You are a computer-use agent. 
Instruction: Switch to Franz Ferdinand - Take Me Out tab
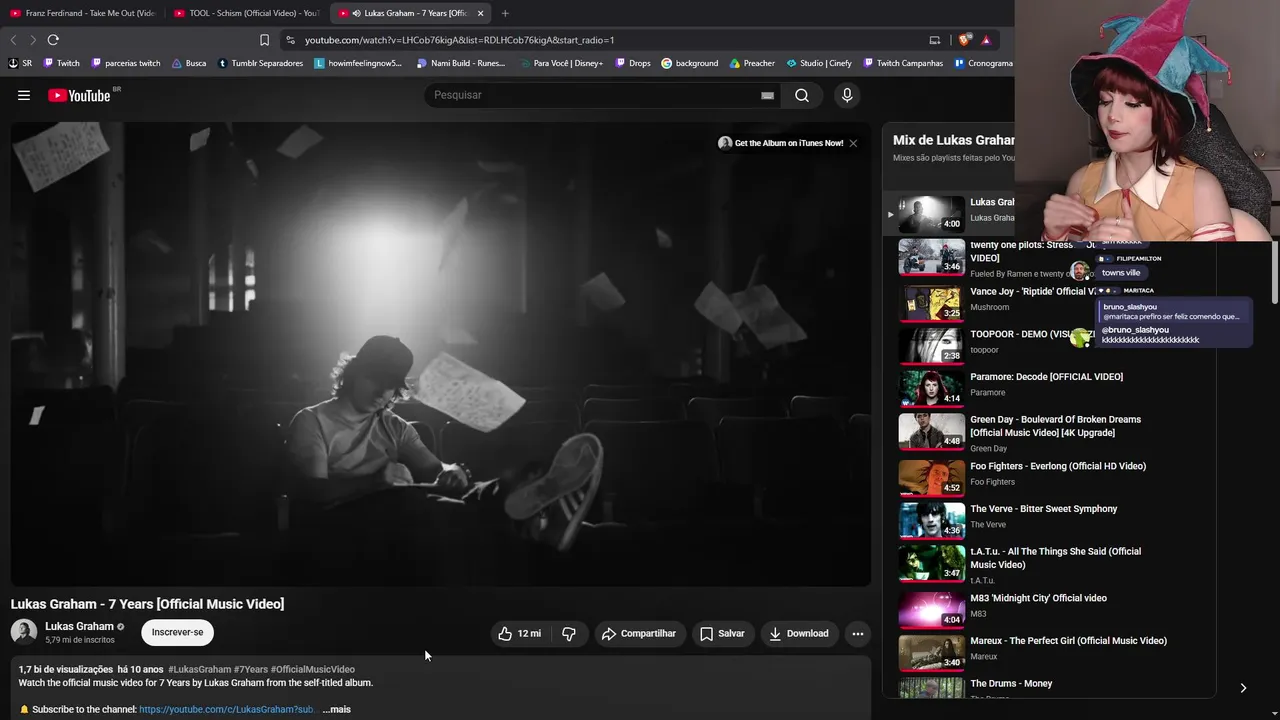(83, 13)
